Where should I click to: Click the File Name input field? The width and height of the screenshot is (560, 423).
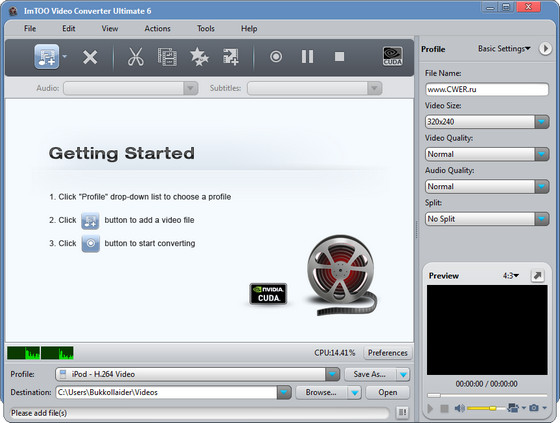click(x=487, y=89)
